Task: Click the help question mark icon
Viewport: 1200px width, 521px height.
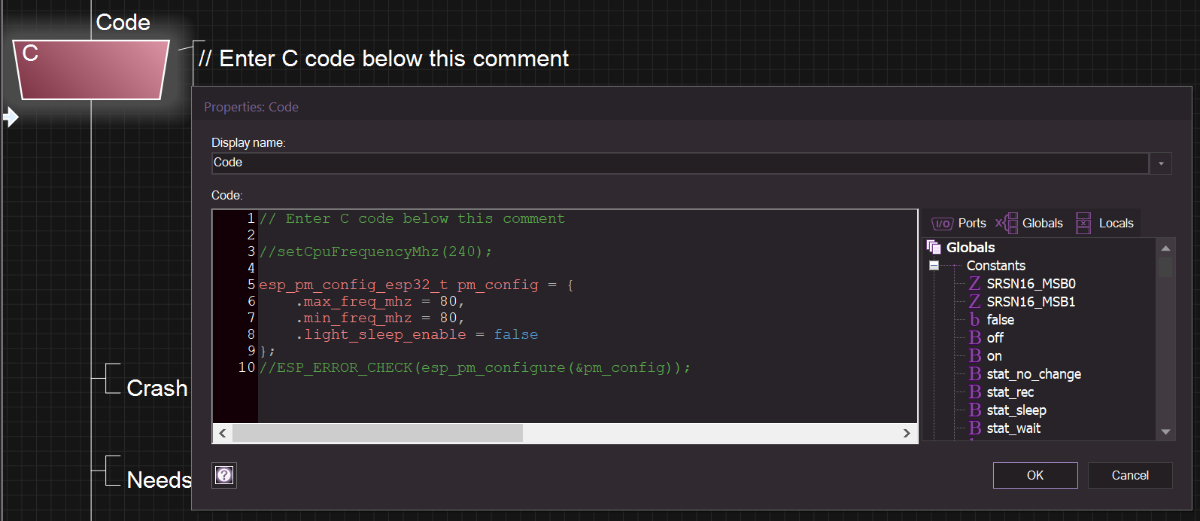Action: click(x=224, y=475)
